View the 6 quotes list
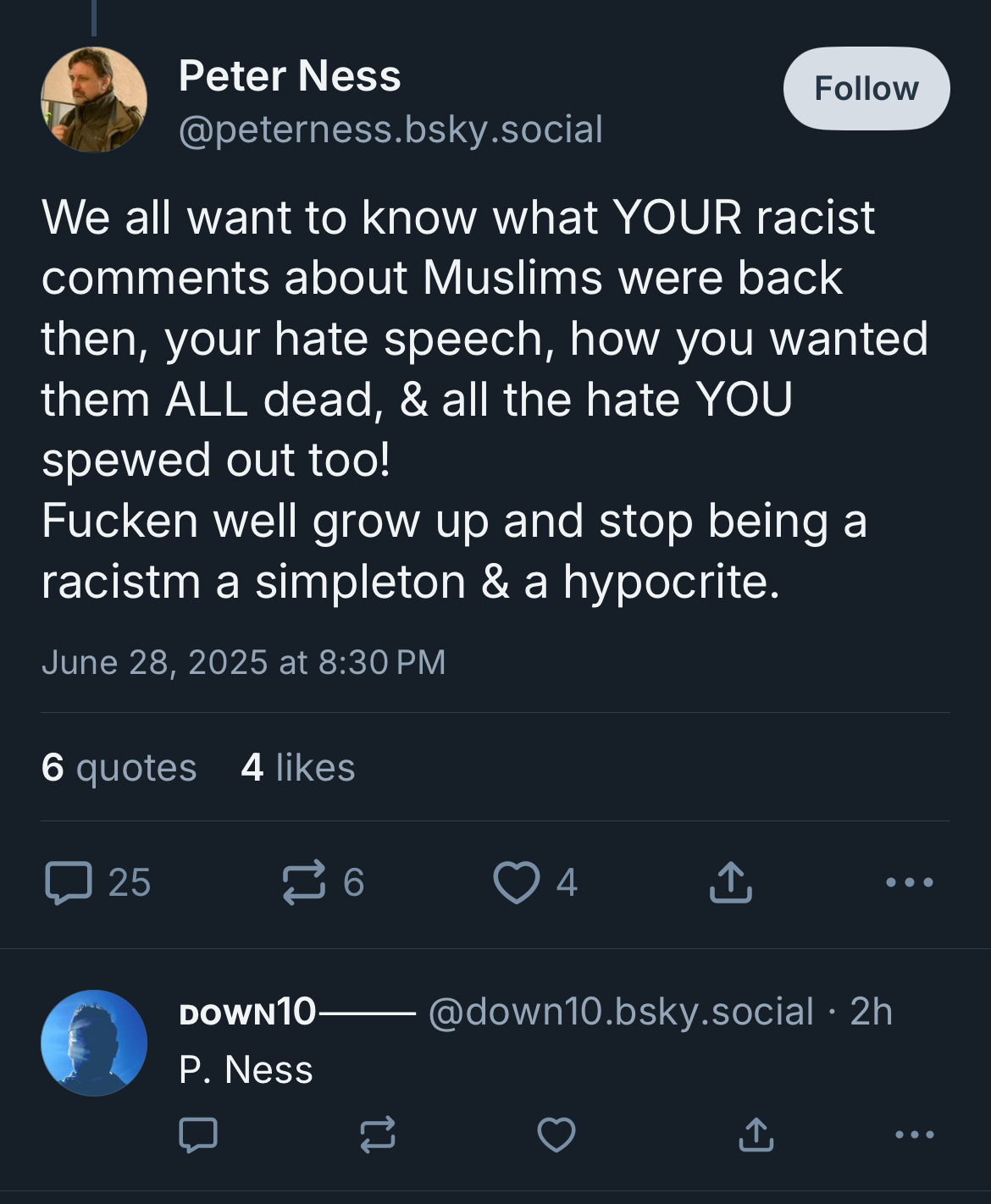The image size is (991, 1204). click(x=119, y=768)
